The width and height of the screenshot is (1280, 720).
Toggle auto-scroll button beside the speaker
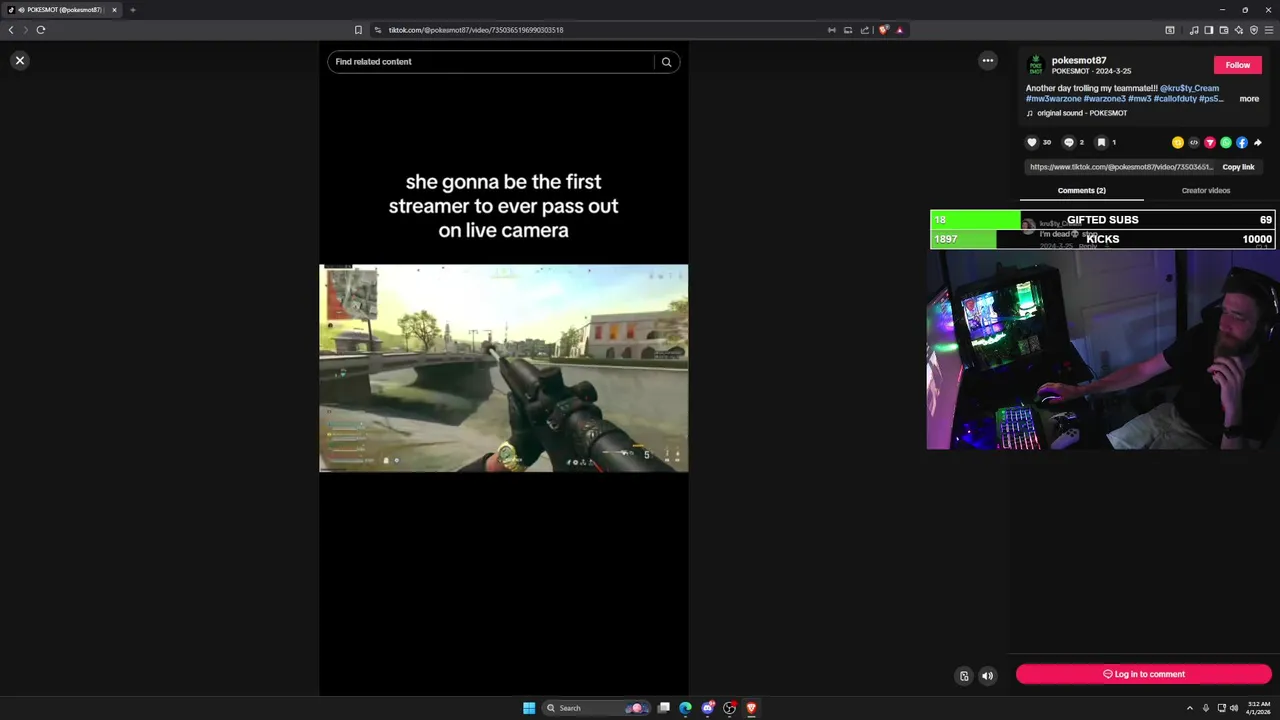(x=964, y=676)
